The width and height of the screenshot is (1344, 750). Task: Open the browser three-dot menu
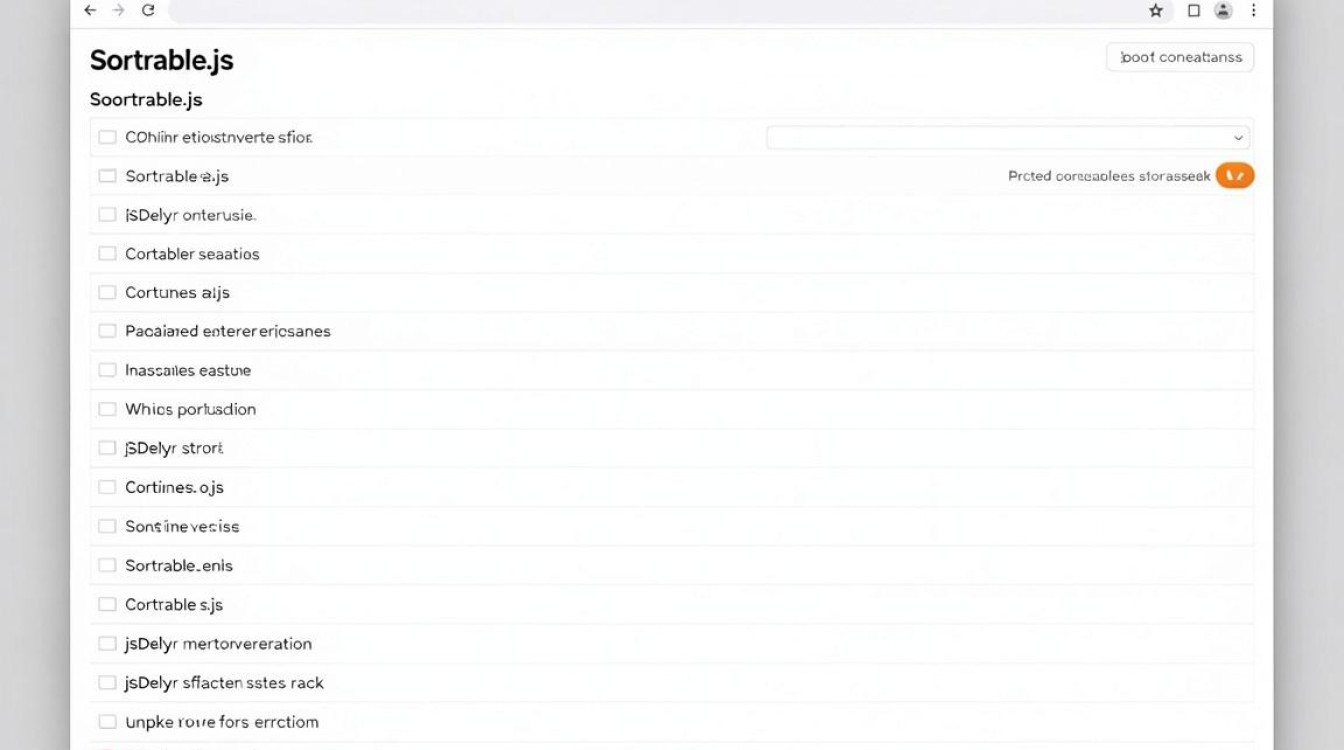coord(1253,10)
